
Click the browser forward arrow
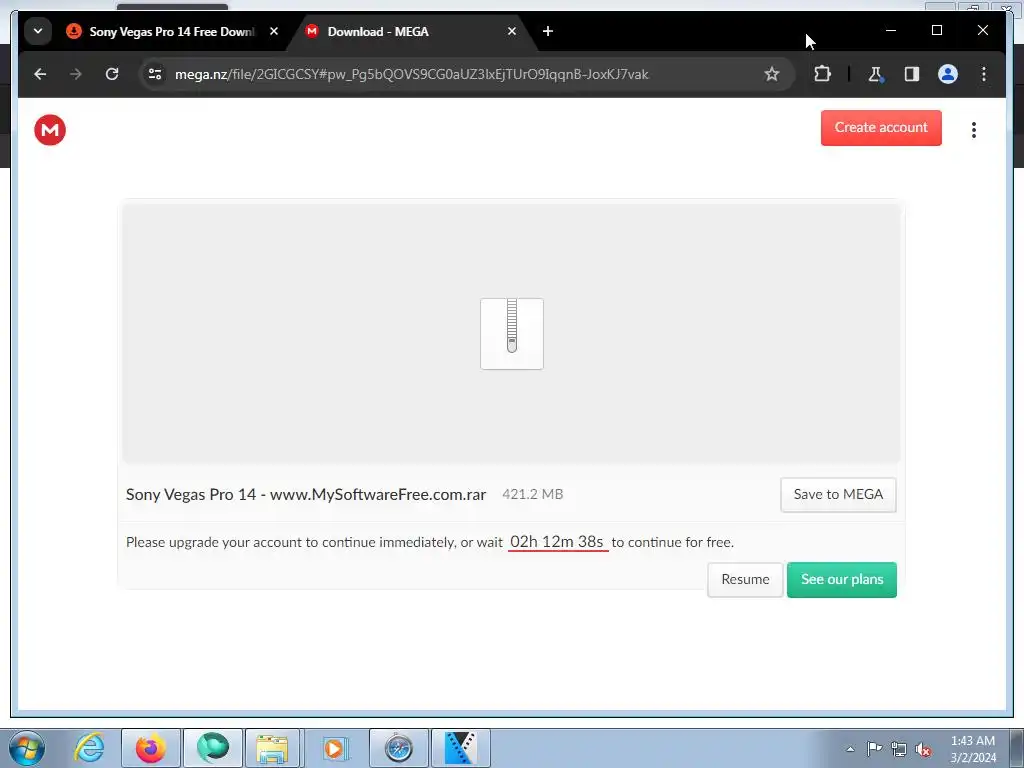tap(76, 74)
